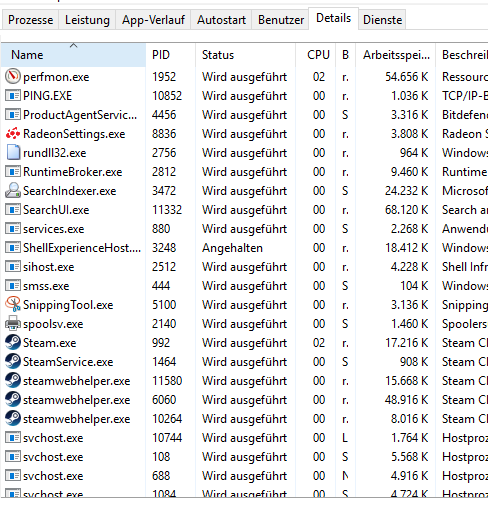The image size is (488, 508).
Task: Click the smss.exe icon
Action: pos(13,286)
